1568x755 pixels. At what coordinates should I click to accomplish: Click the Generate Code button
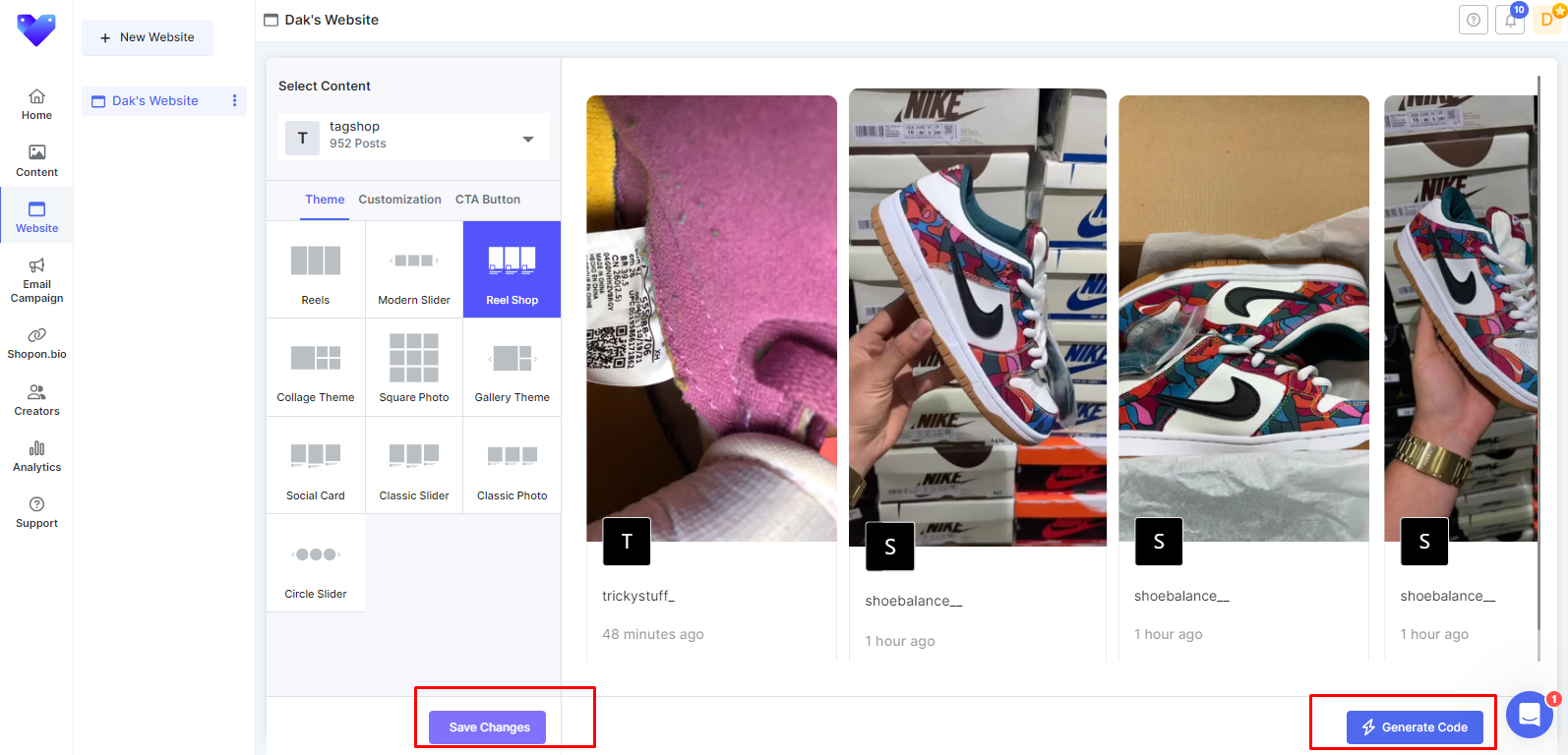point(1415,727)
